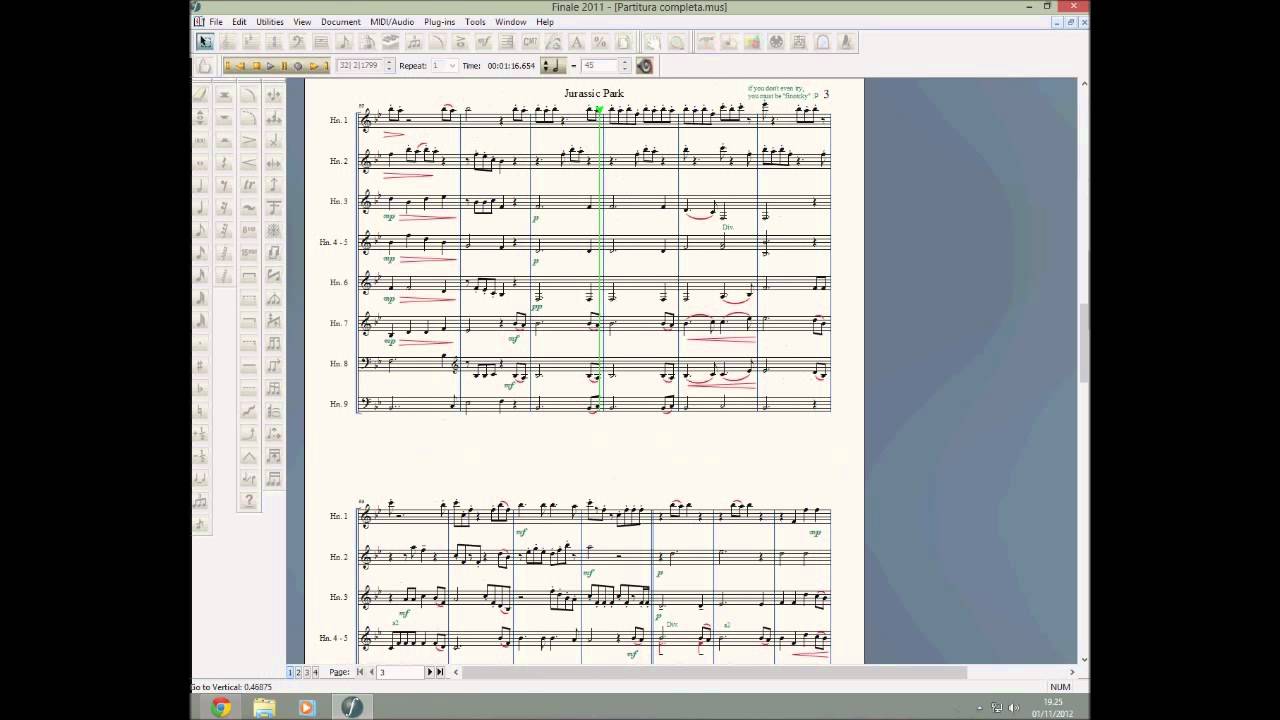The width and height of the screenshot is (1280, 720).
Task: Choose the Clef tool
Action: 297,42
